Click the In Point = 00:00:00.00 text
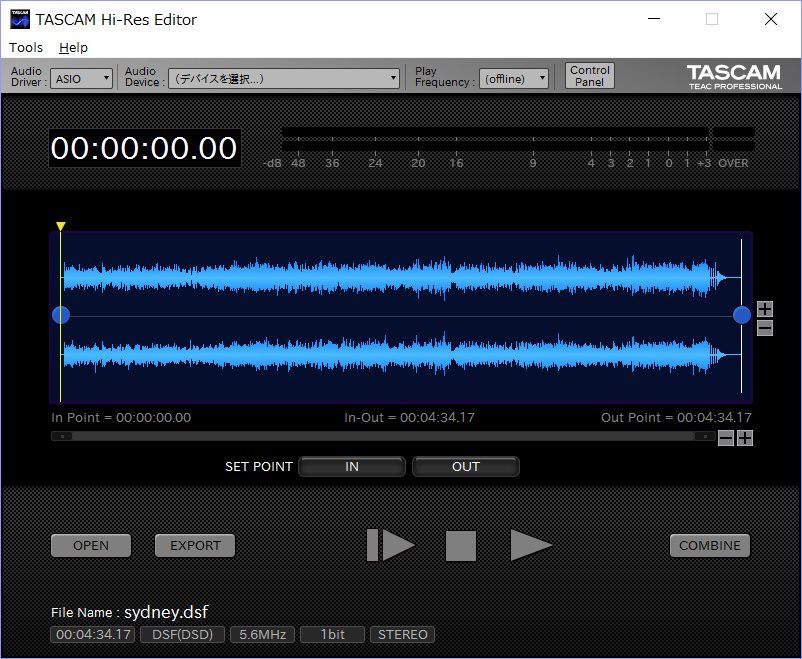This screenshot has width=802, height=659. [x=121, y=418]
